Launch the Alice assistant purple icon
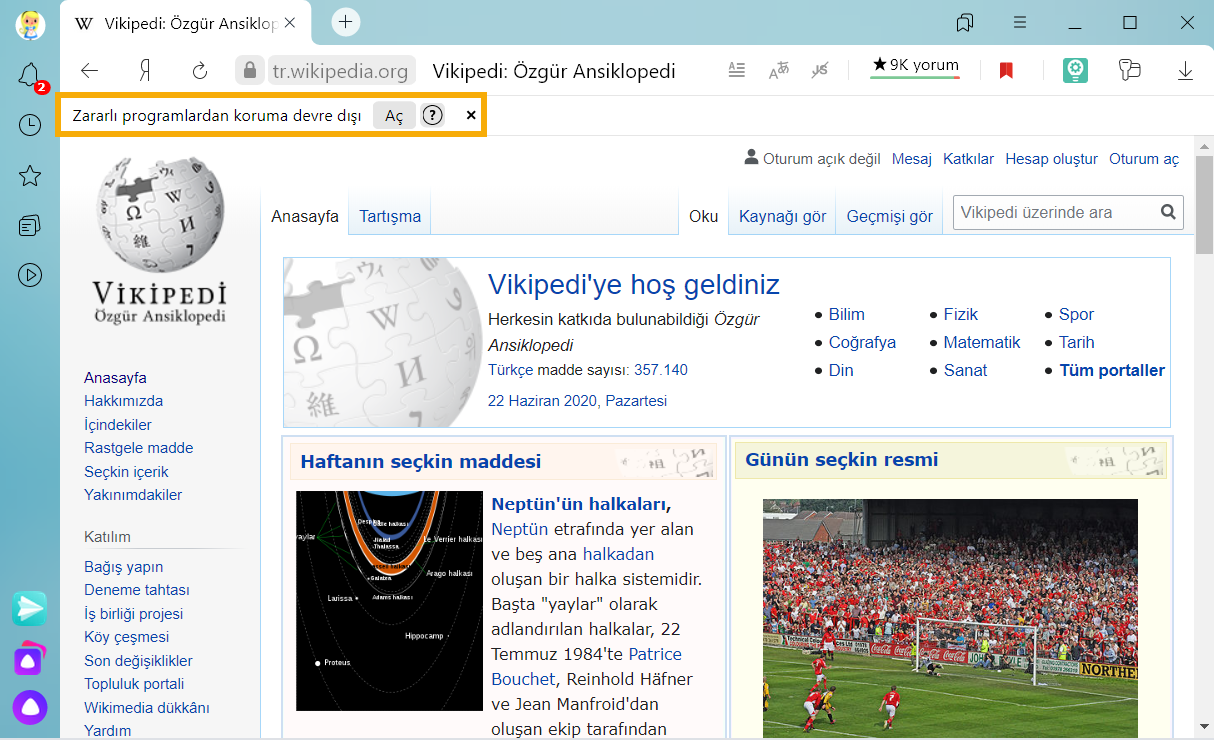The height and width of the screenshot is (740, 1214). coord(30,707)
